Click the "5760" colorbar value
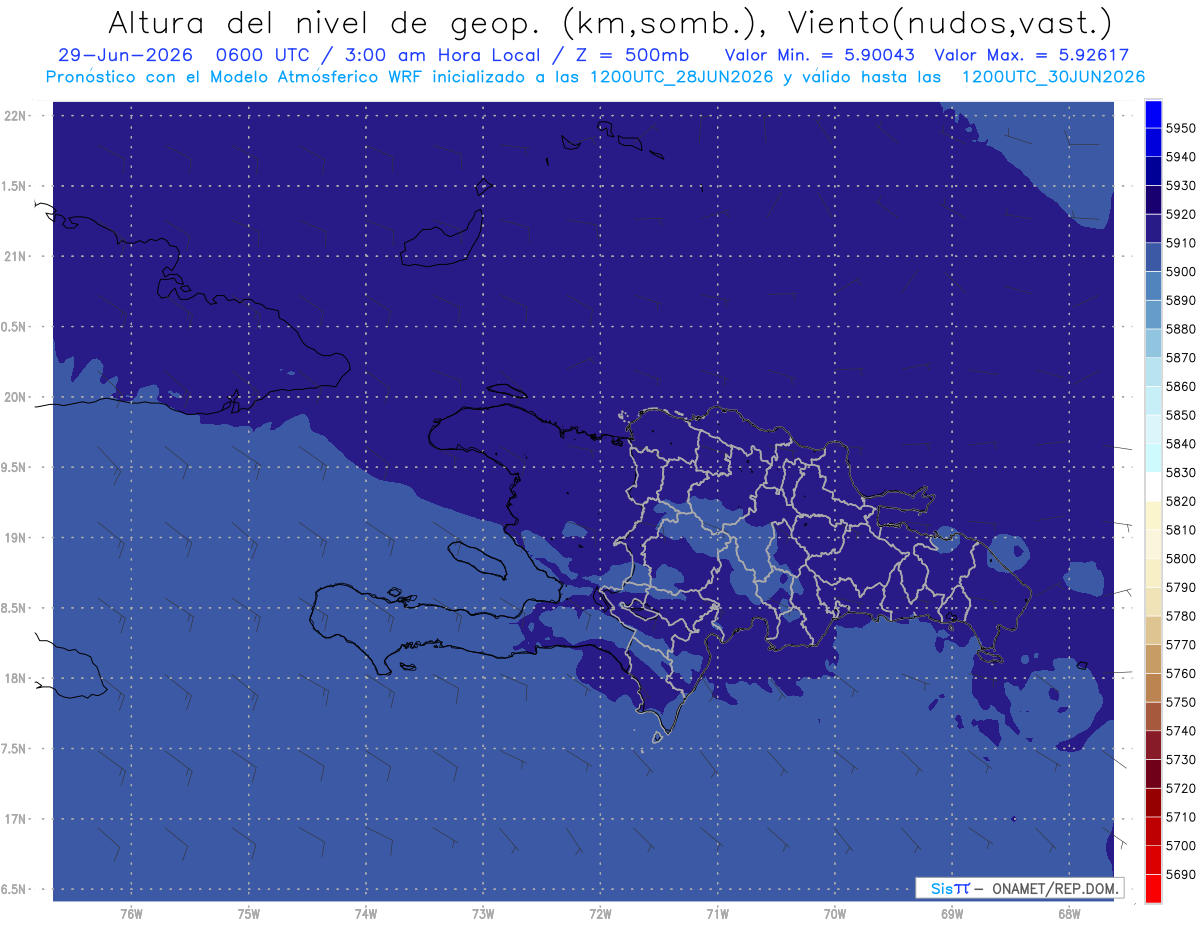The height and width of the screenshot is (927, 1200). [1180, 673]
